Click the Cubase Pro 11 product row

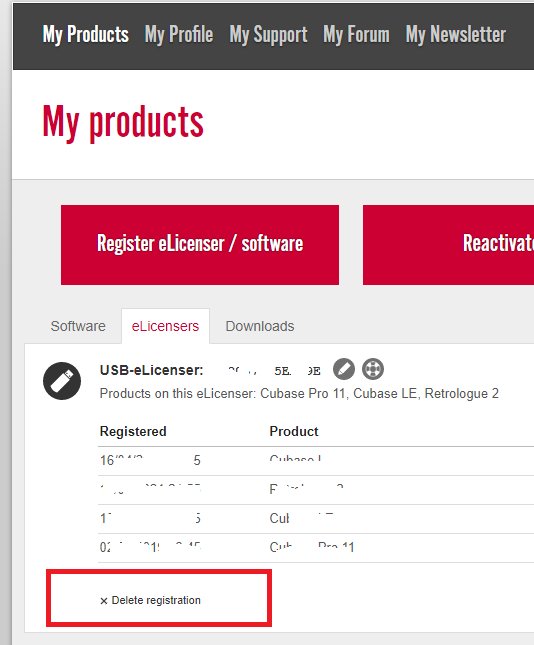click(316, 548)
